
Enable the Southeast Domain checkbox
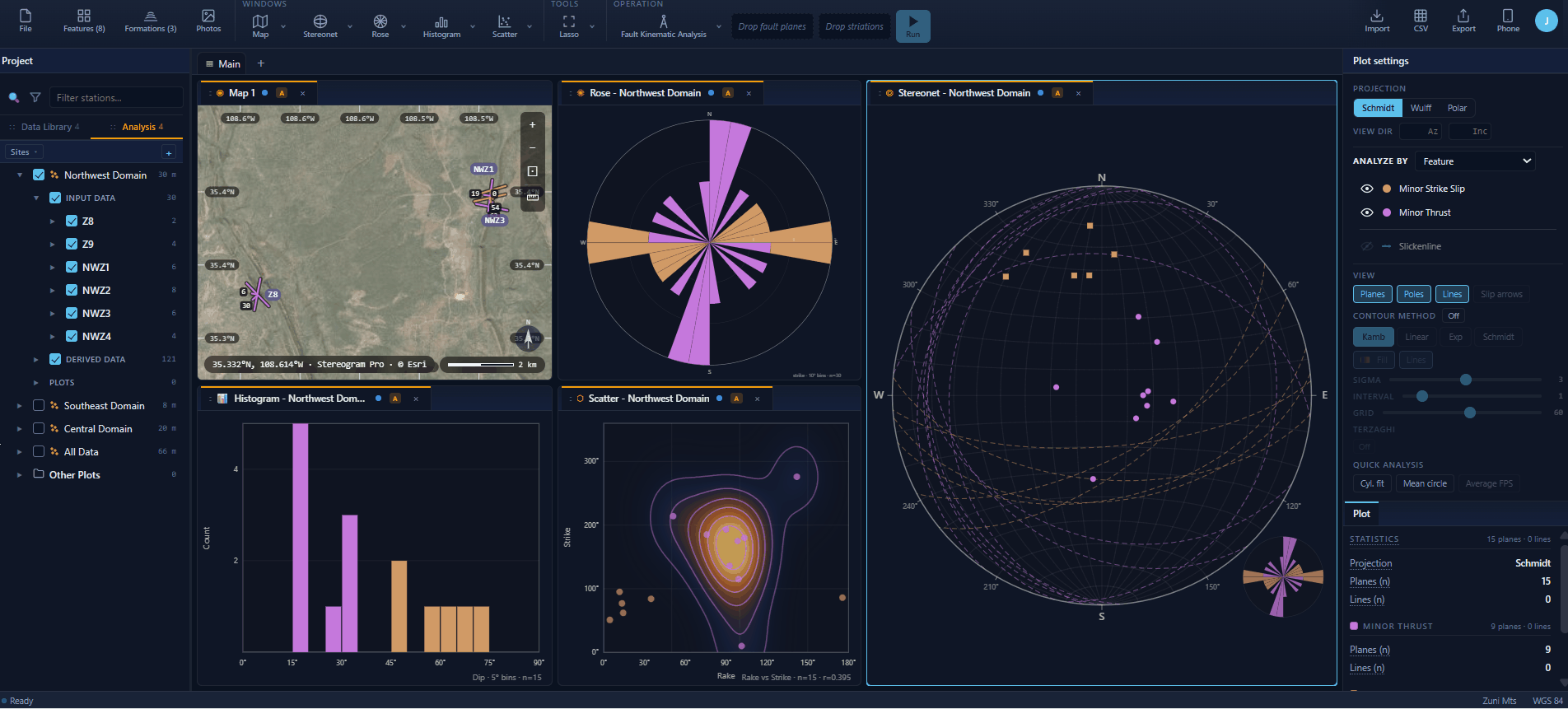coord(39,405)
